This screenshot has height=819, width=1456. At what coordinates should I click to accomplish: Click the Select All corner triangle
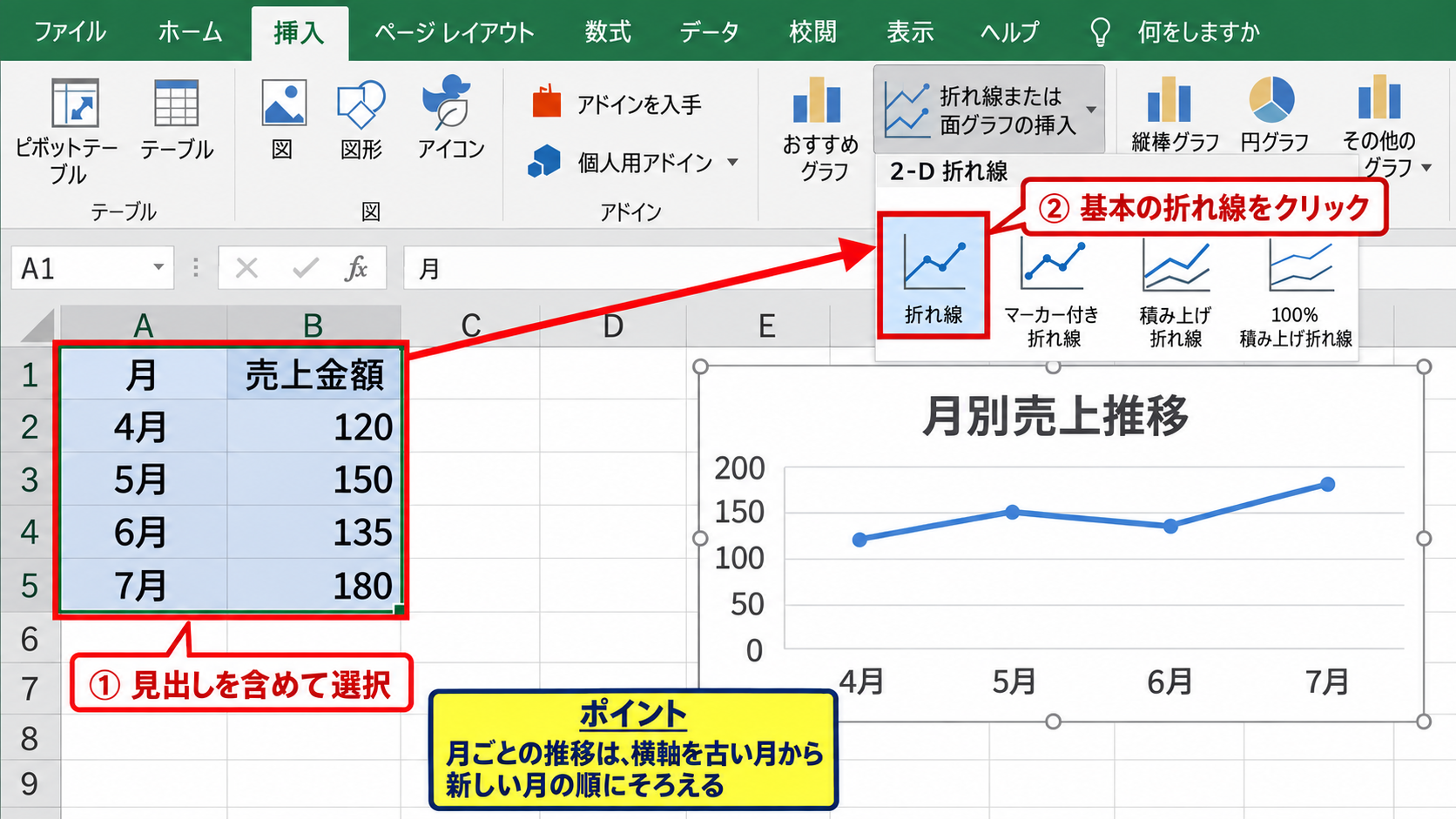(37, 327)
